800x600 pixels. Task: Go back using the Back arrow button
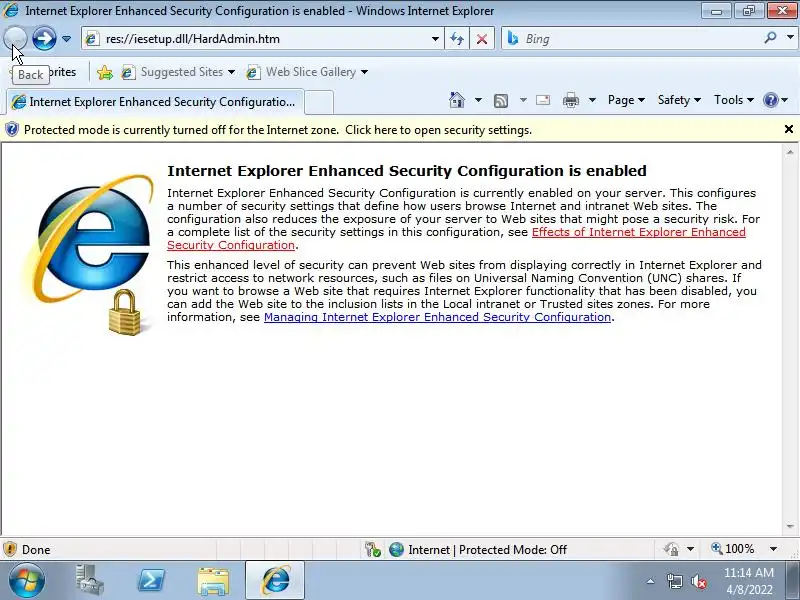click(15, 38)
